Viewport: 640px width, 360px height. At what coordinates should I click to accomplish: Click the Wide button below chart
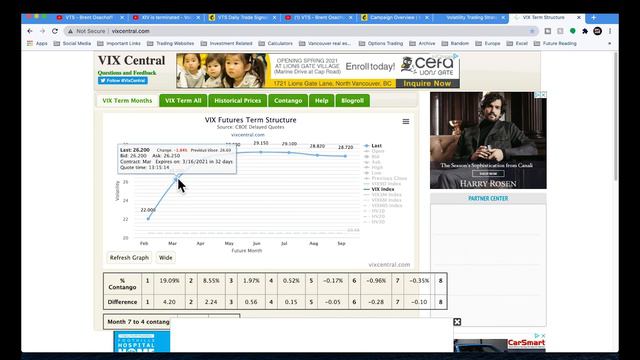click(165, 258)
